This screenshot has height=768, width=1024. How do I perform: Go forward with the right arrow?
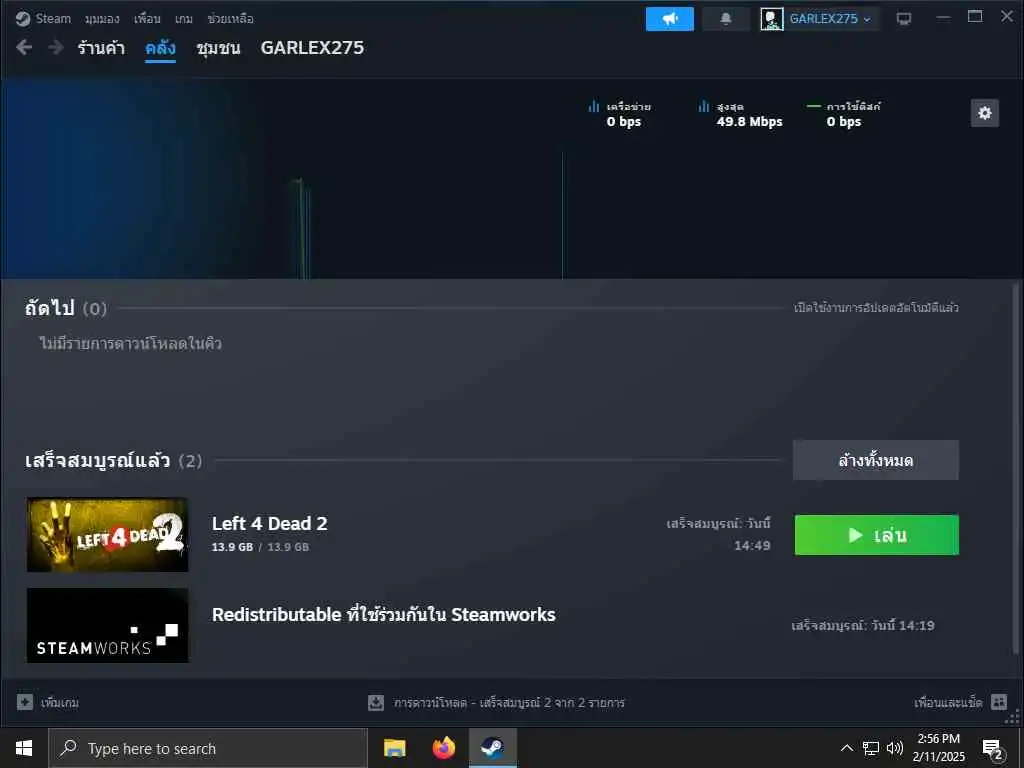click(56, 47)
